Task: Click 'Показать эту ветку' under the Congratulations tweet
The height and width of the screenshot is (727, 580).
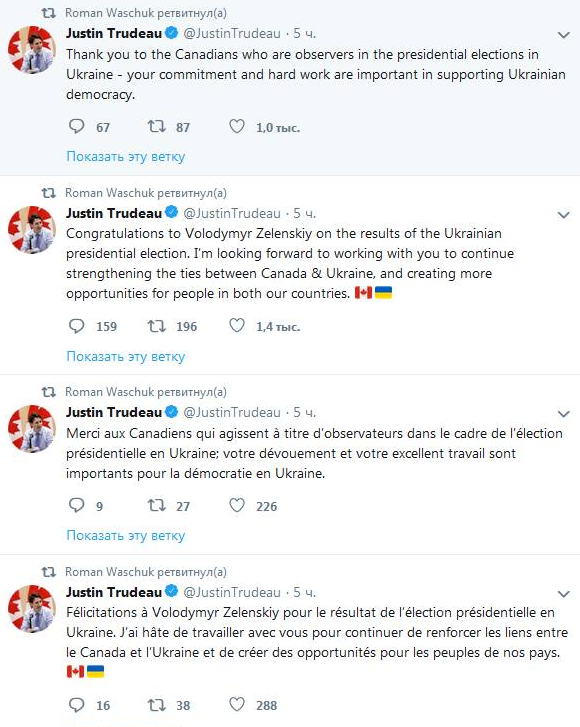Action: (x=126, y=356)
